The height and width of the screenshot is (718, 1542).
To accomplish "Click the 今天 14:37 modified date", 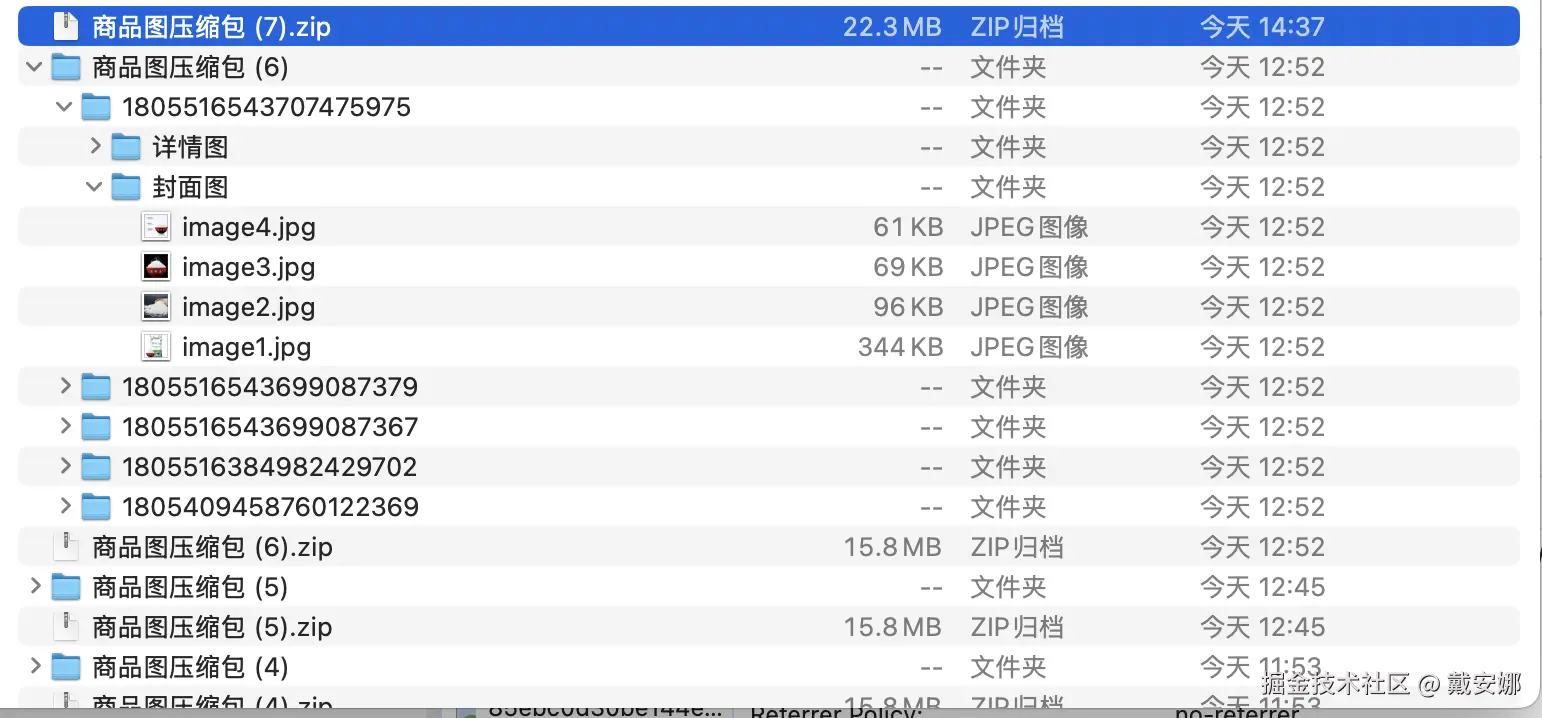I will click(1262, 27).
